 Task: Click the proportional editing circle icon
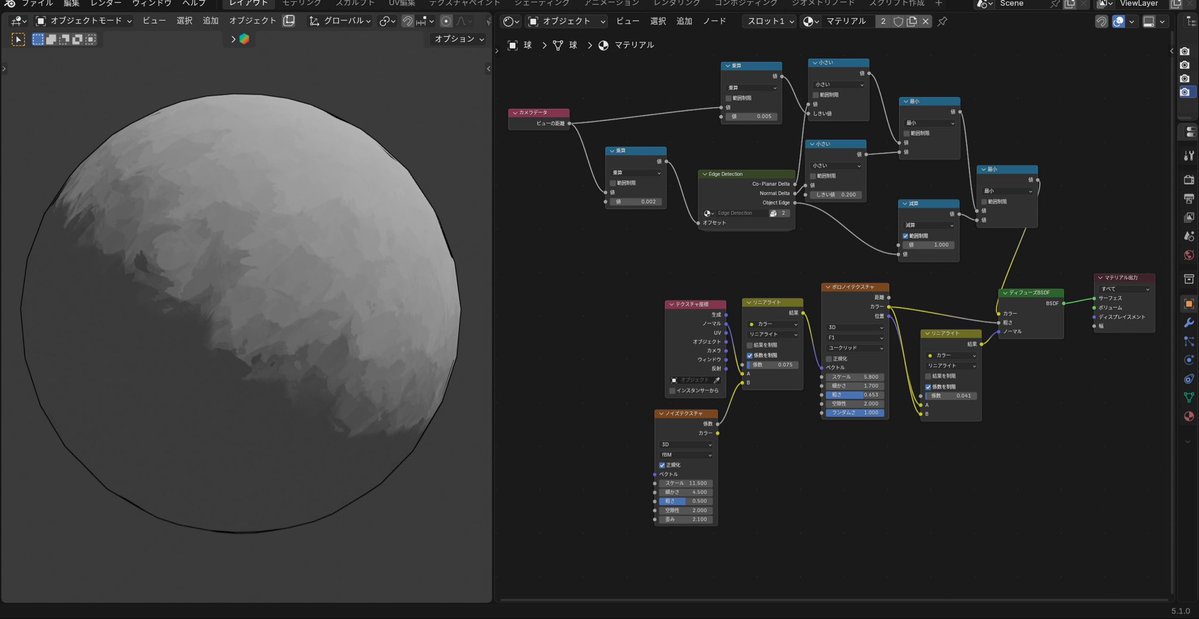(446, 21)
